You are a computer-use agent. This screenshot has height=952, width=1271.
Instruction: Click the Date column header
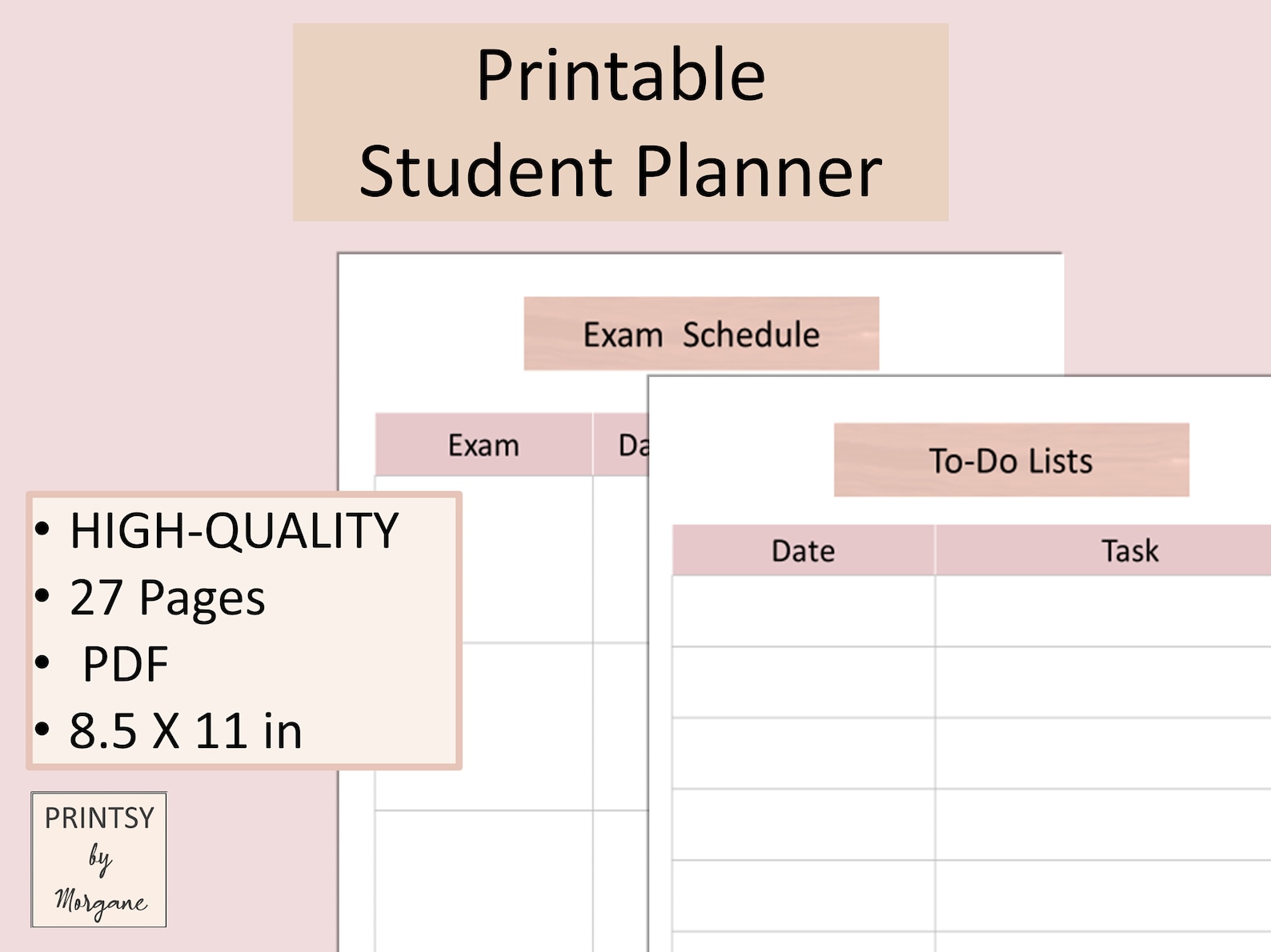[x=803, y=550]
